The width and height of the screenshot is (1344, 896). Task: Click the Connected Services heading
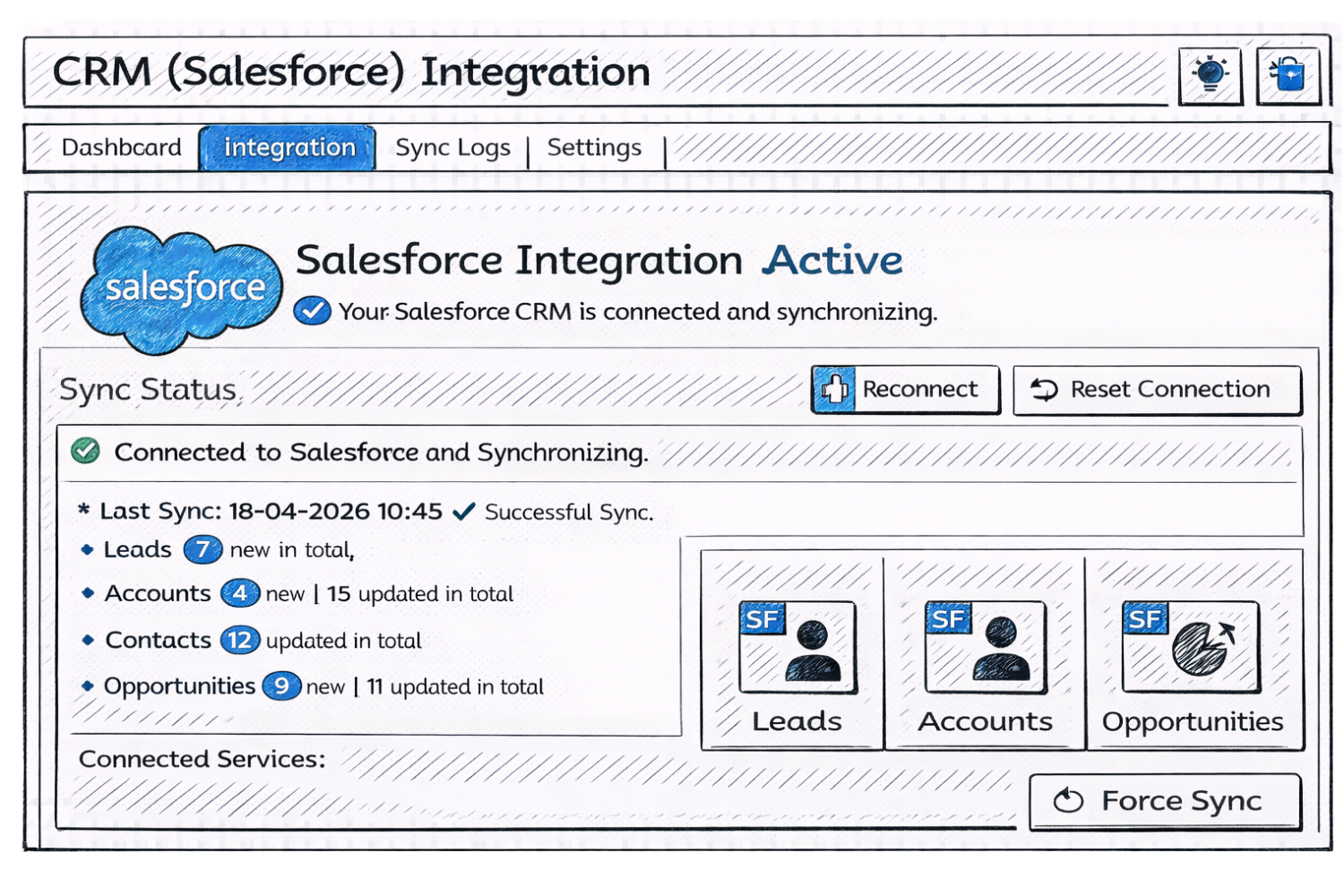(x=202, y=759)
